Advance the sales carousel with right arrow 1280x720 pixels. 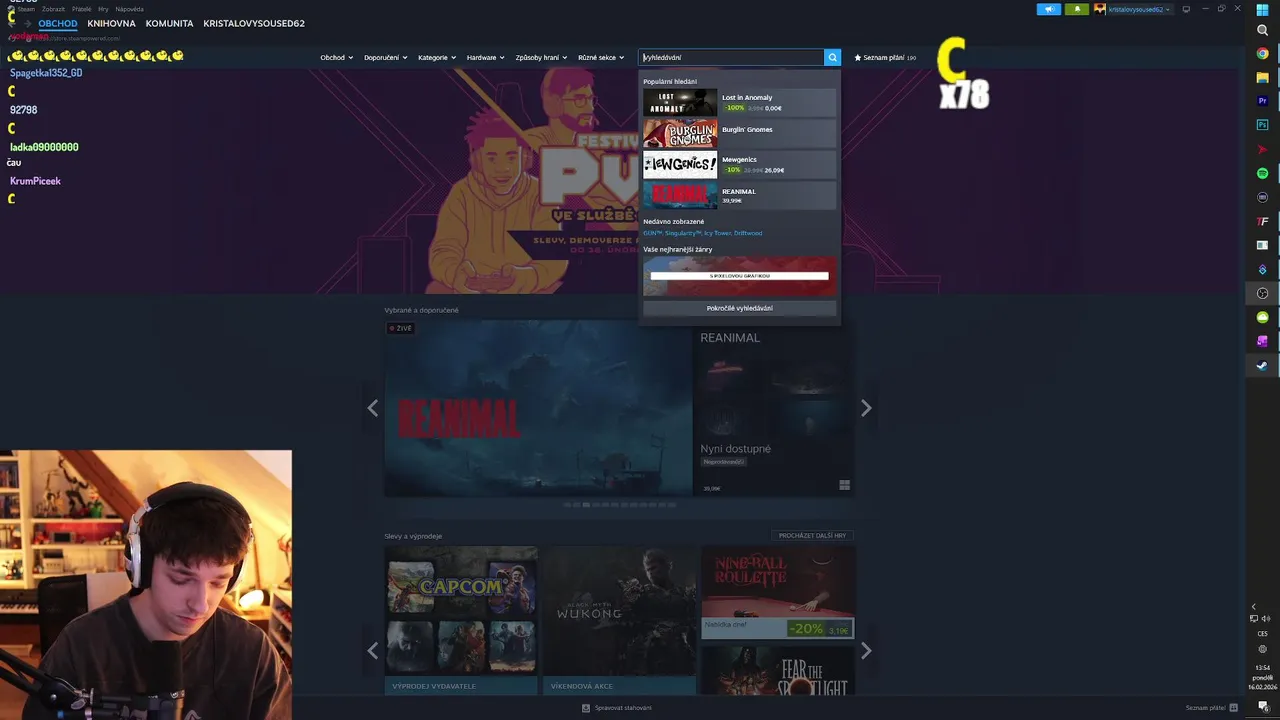click(866, 651)
